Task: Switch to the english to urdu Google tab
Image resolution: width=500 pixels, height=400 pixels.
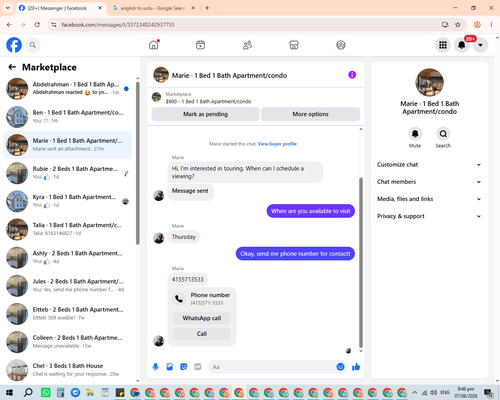Action: [x=153, y=8]
